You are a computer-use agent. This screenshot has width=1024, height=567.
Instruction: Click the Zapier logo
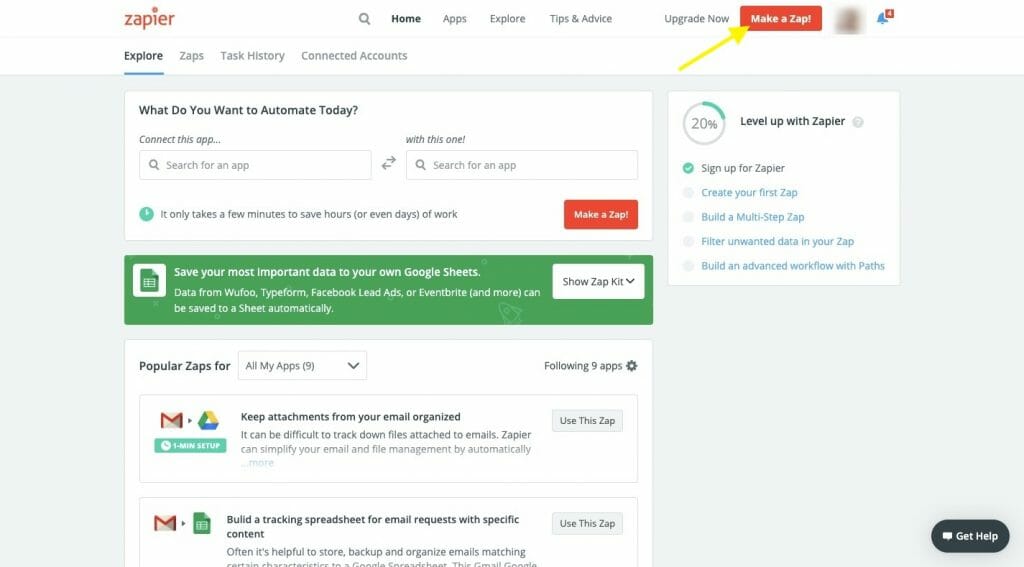click(x=149, y=18)
